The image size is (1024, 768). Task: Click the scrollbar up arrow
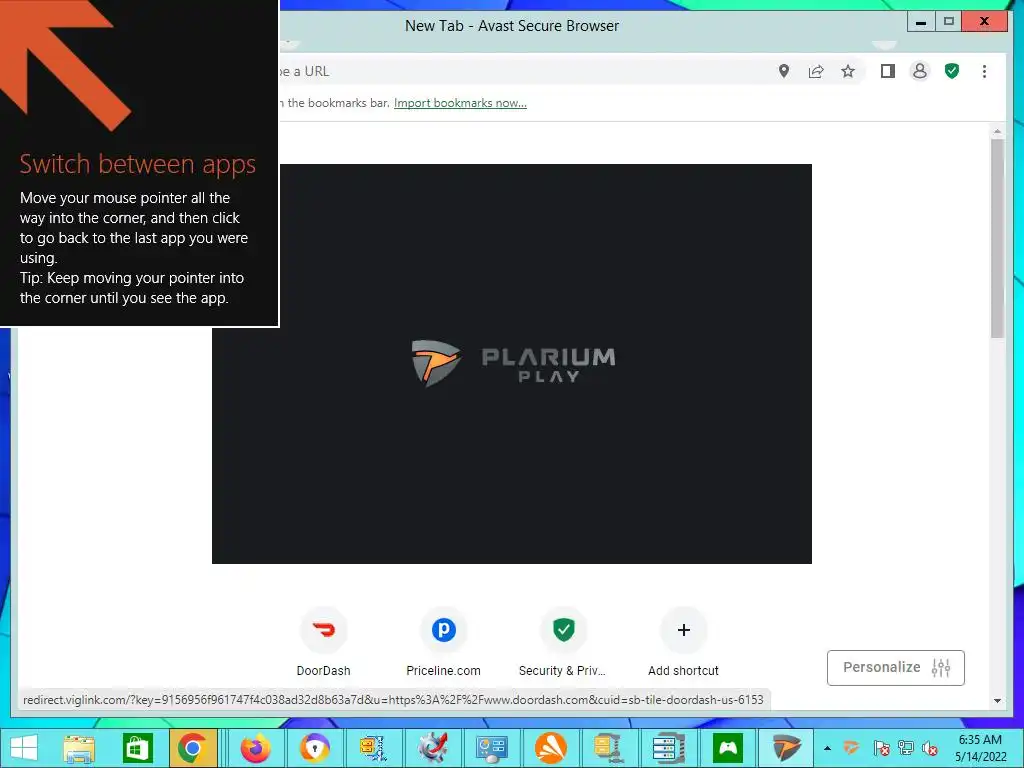[997, 131]
